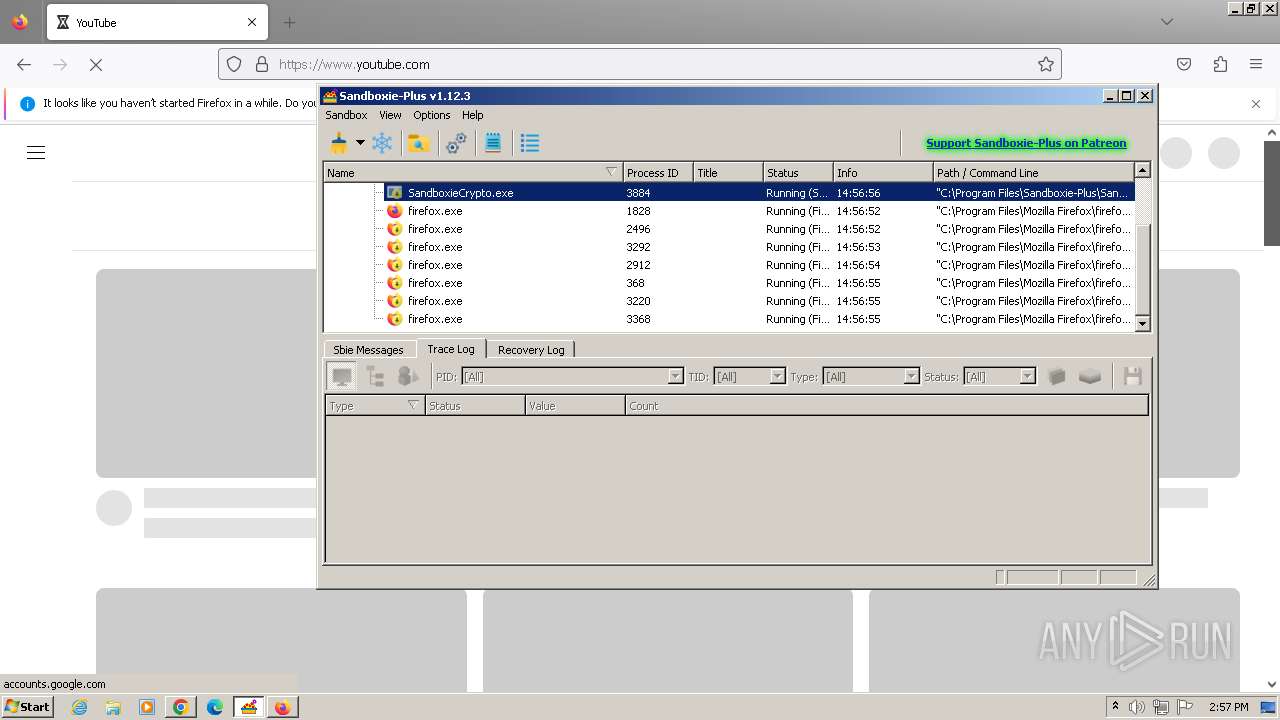Sort by the Title column header
Screen dimensions: 1280x720
[x=728, y=173]
